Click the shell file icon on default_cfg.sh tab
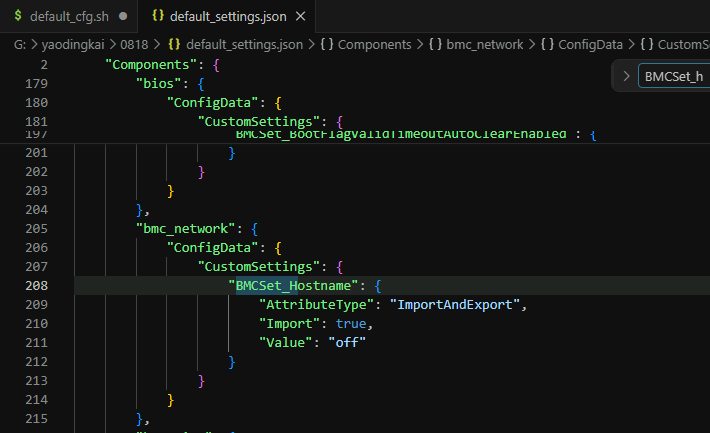Screen dimensions: 710x433 tap(18, 16)
